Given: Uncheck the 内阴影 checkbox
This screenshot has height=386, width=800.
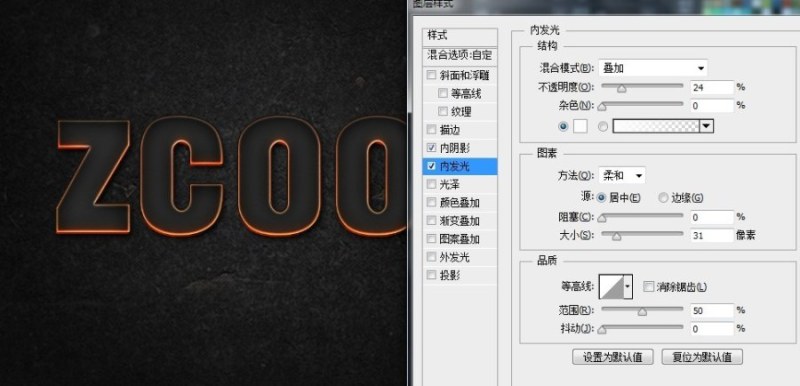Looking at the screenshot, I should (x=432, y=148).
